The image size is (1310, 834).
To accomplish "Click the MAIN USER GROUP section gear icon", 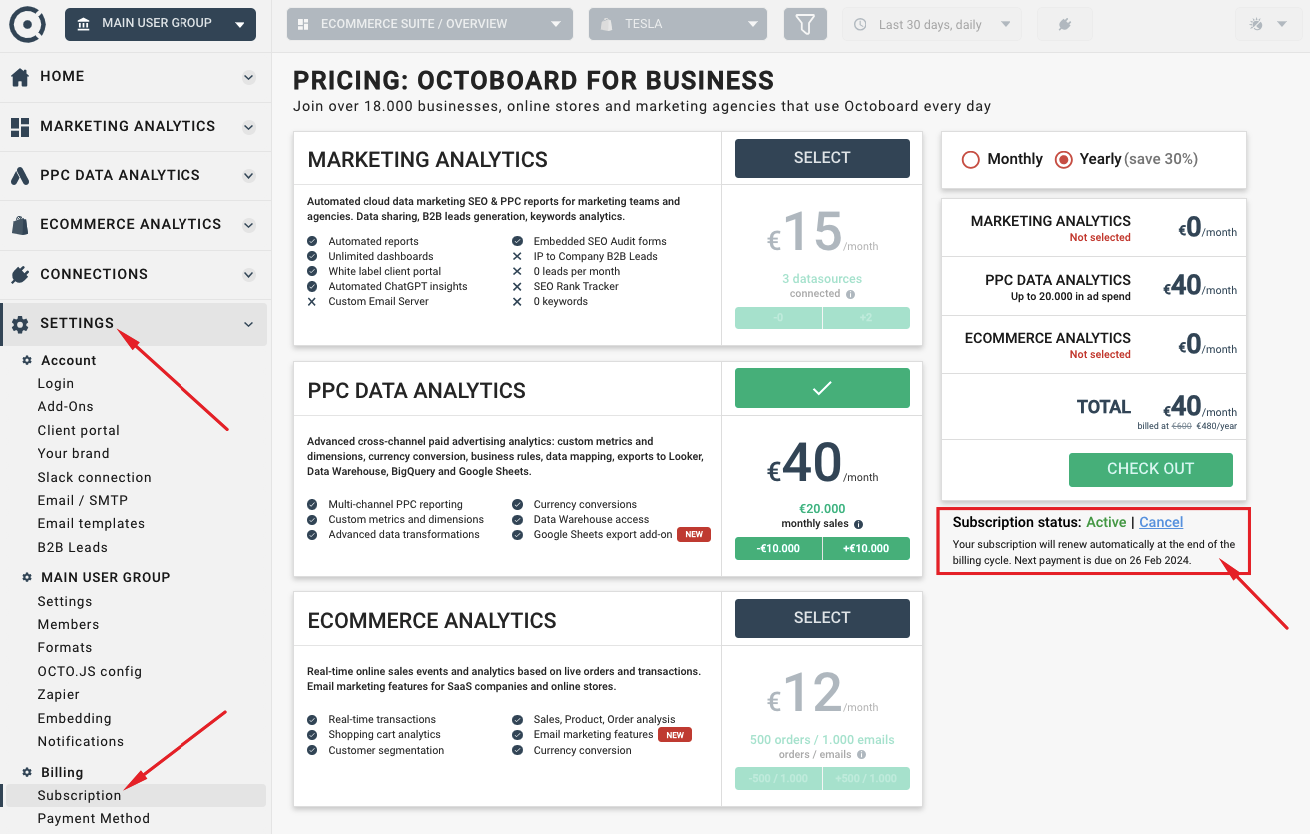I will tap(28, 577).
